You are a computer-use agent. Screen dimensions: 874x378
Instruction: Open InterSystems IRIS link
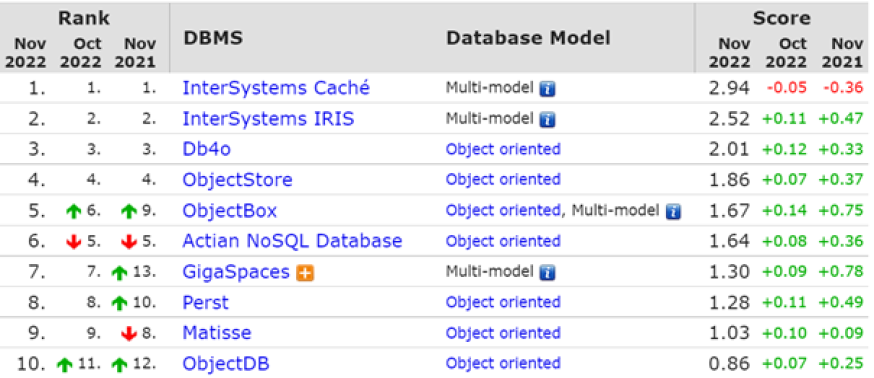(x=268, y=119)
